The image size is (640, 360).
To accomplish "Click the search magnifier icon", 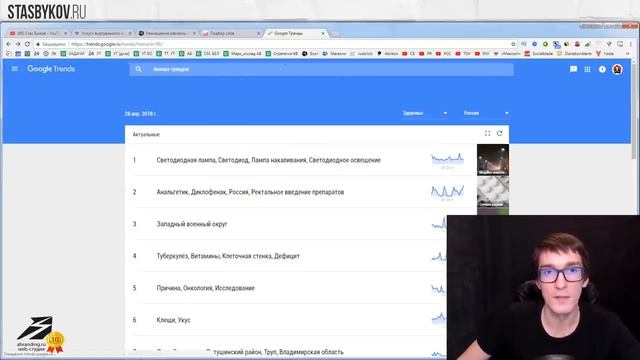I will pyautogui.click(x=138, y=69).
